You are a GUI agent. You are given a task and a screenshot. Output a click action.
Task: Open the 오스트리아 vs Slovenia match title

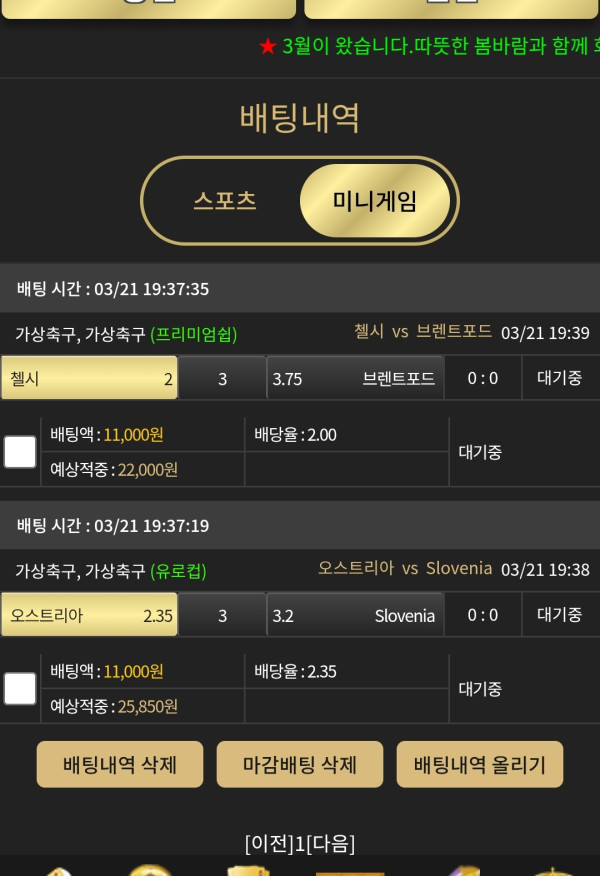click(x=405, y=568)
